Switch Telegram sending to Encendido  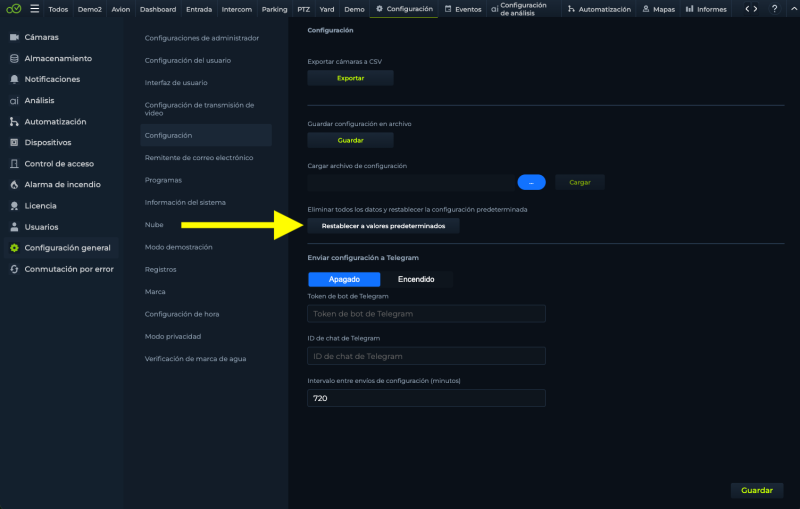[416, 279]
